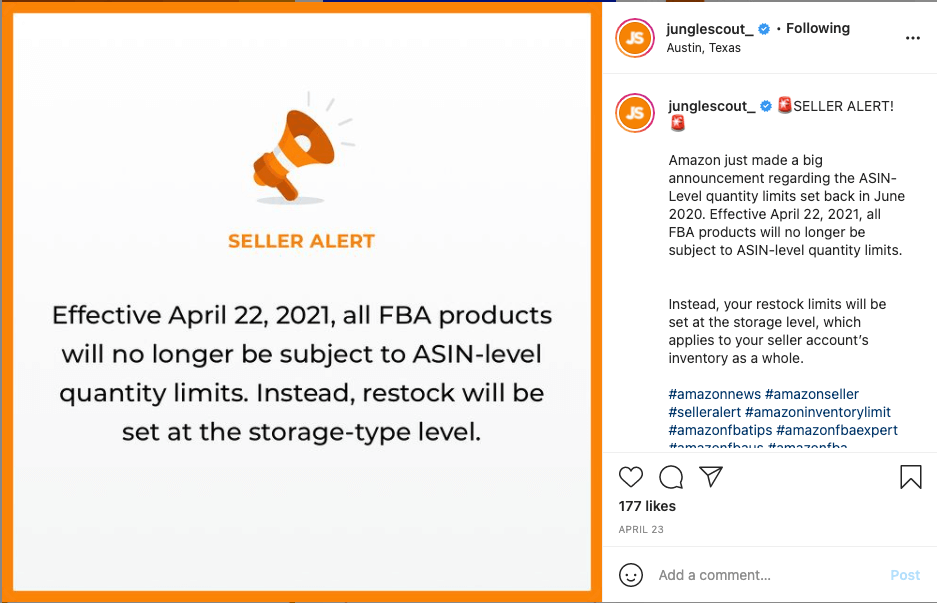Screen dimensions: 937x603
Task: Open junglescout_ username in header
Action: [710, 29]
